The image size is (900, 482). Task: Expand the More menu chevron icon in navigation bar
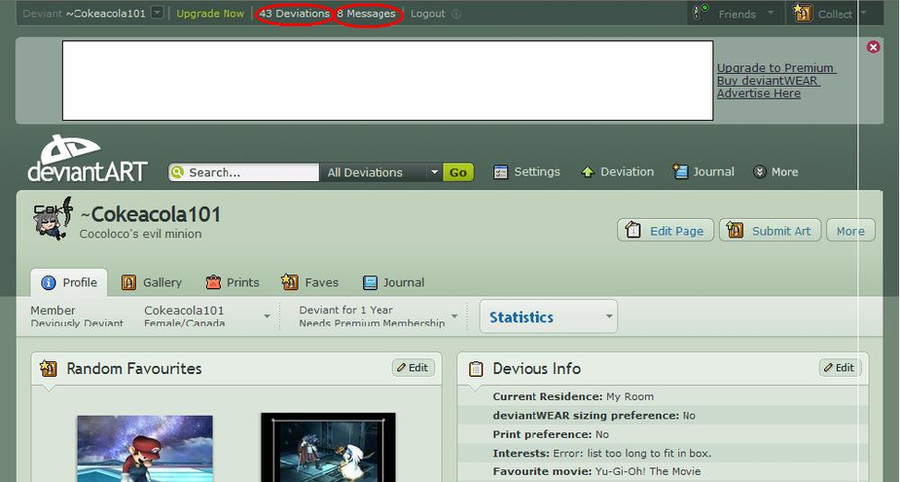759,172
